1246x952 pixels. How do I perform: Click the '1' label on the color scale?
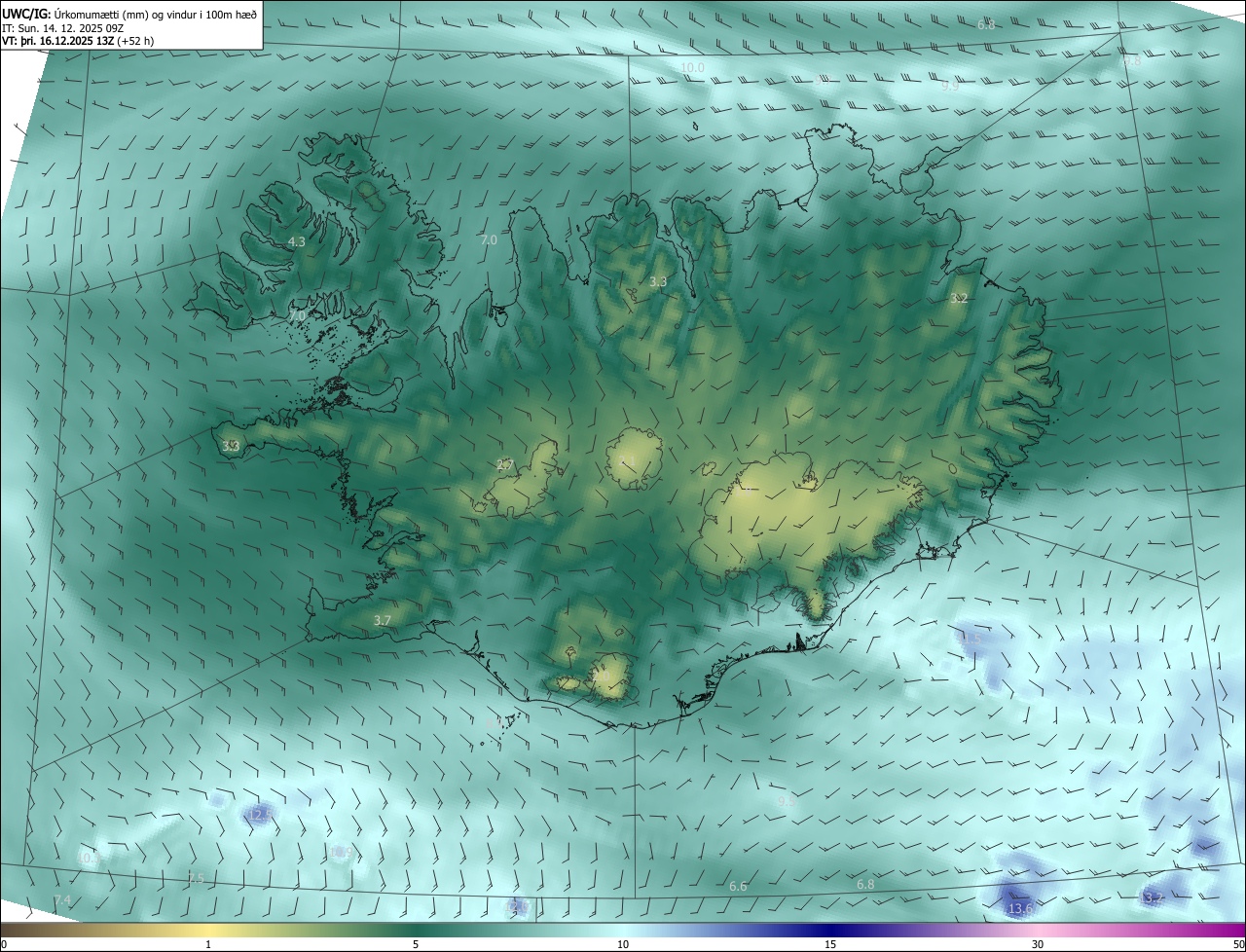tap(208, 944)
